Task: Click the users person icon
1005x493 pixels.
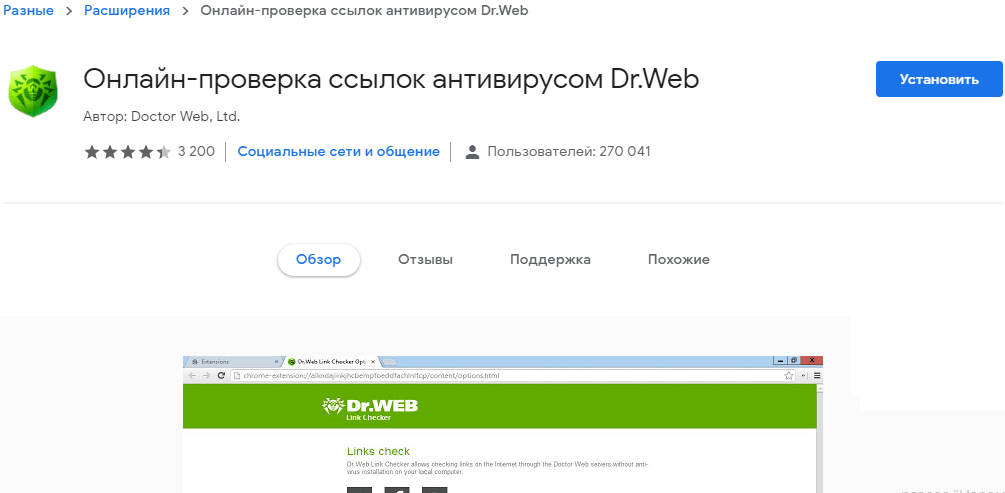Action: point(472,152)
